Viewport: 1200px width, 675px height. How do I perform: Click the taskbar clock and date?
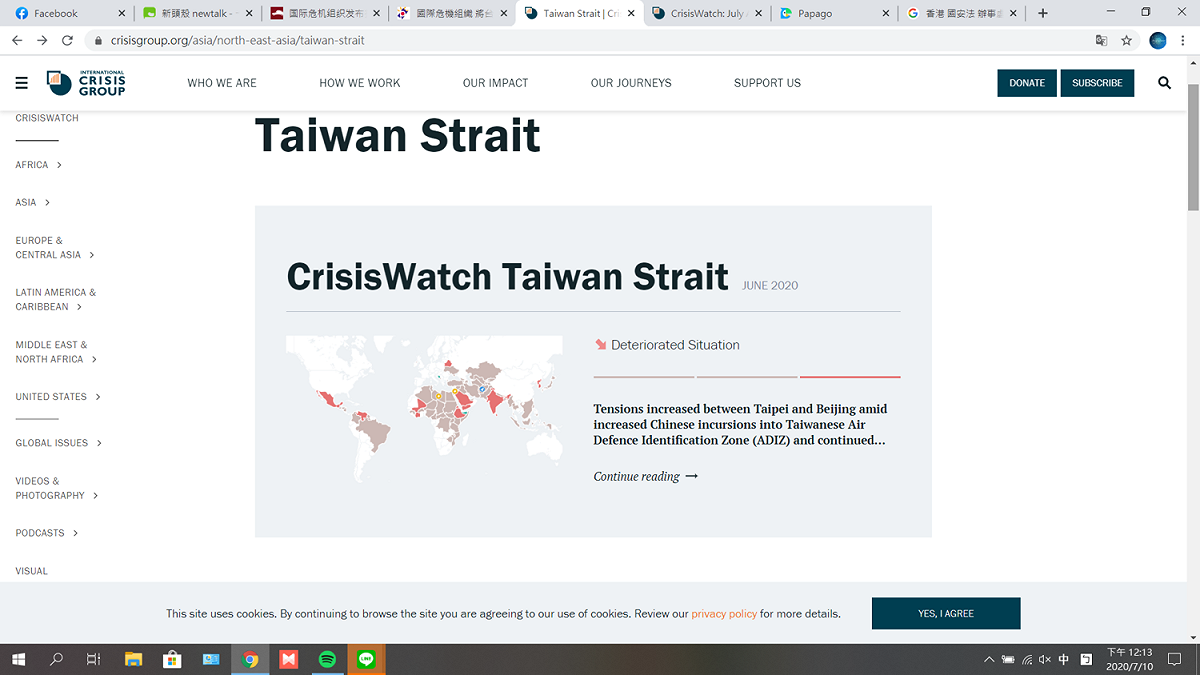click(x=1129, y=659)
